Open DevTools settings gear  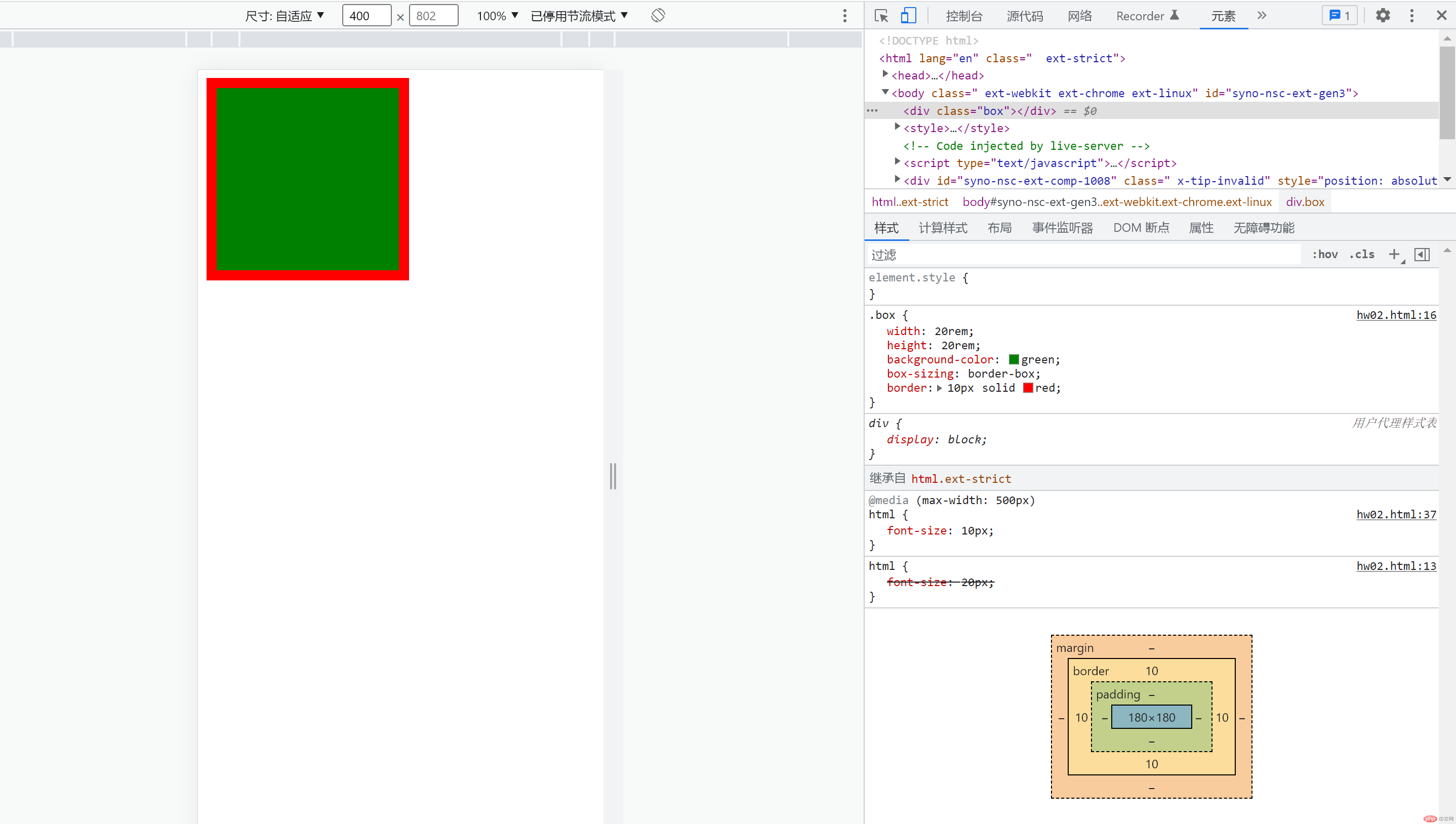1383,16
